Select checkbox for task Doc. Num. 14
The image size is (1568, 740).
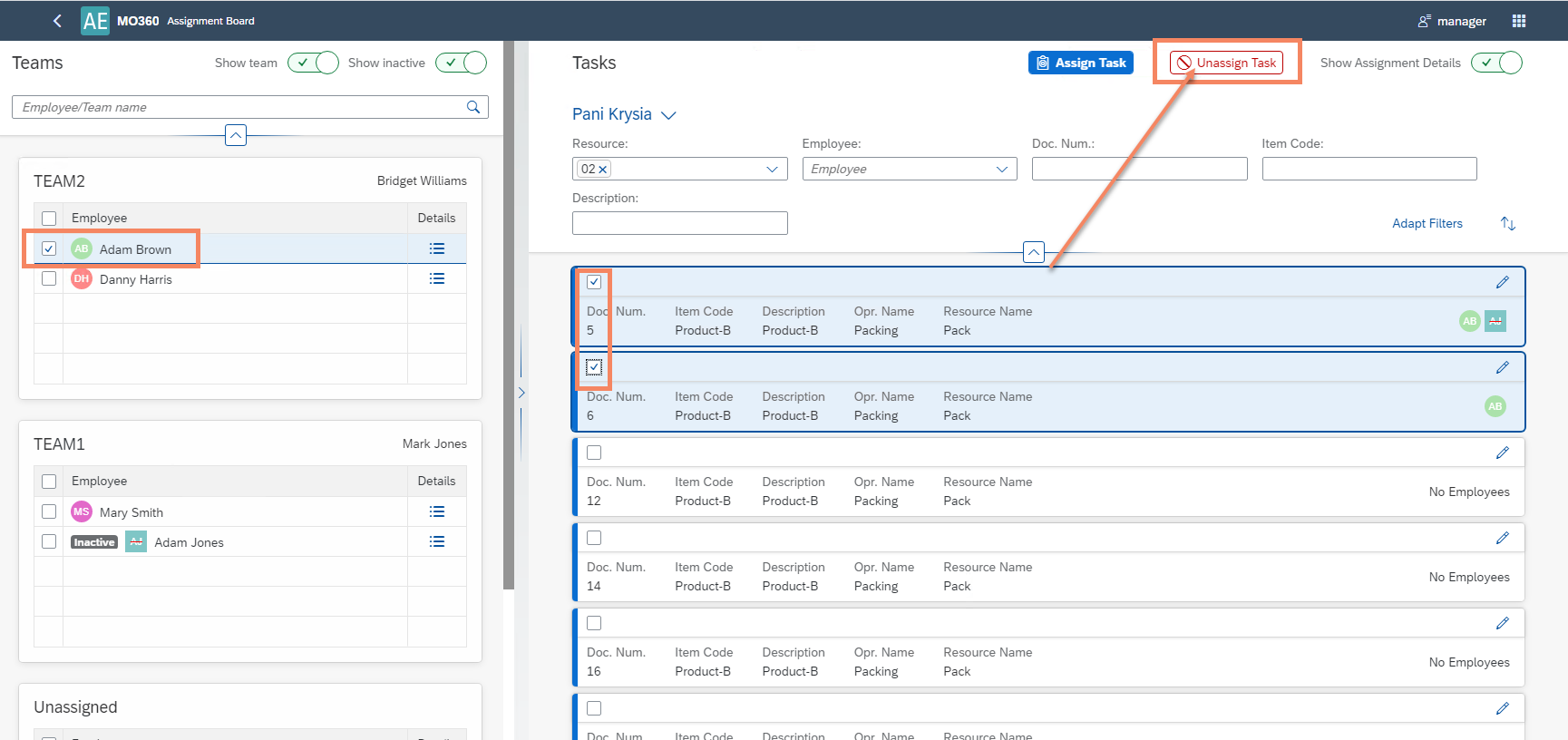[x=594, y=538]
